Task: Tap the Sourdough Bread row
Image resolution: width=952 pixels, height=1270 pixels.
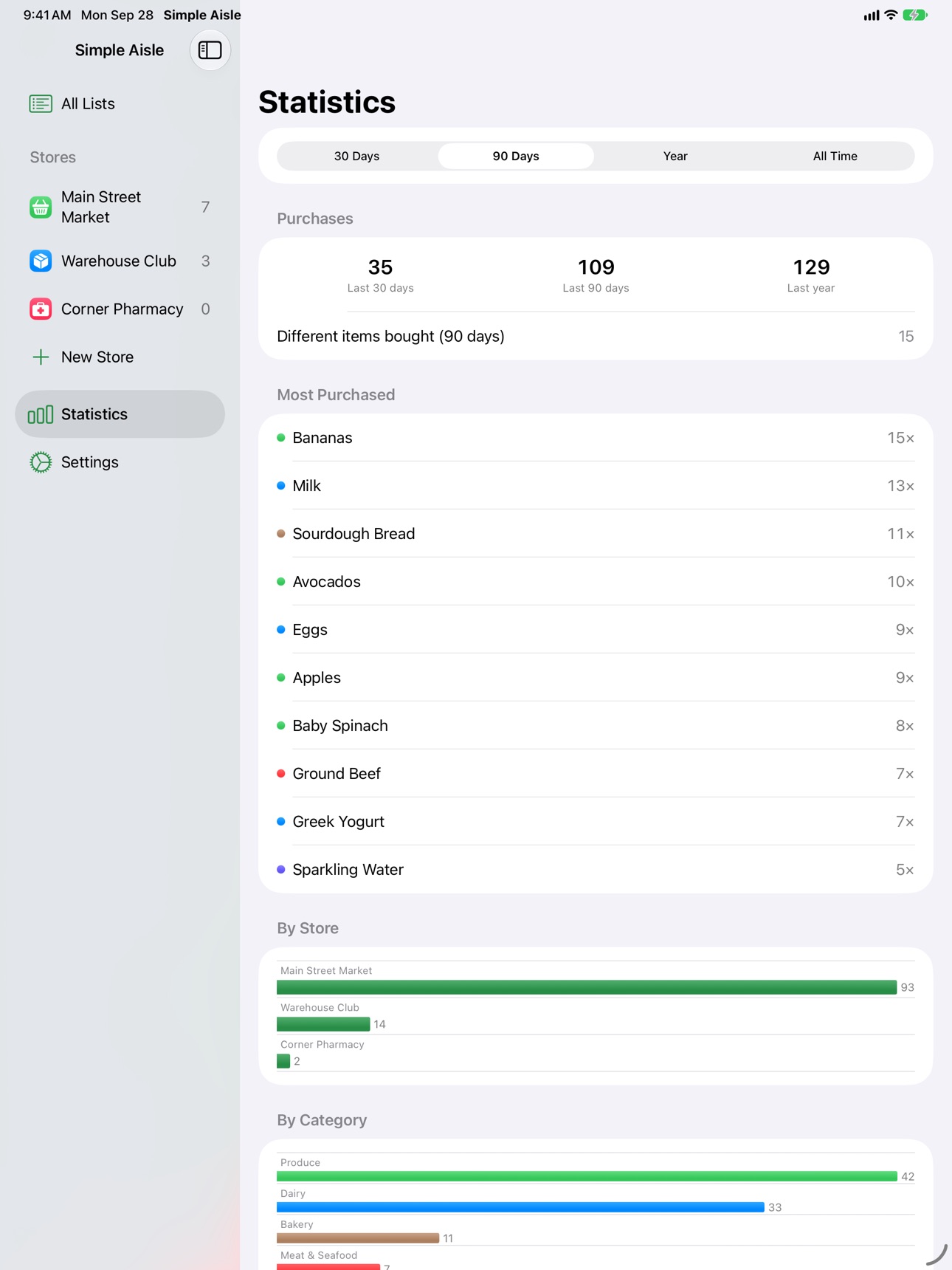Action: click(x=596, y=534)
